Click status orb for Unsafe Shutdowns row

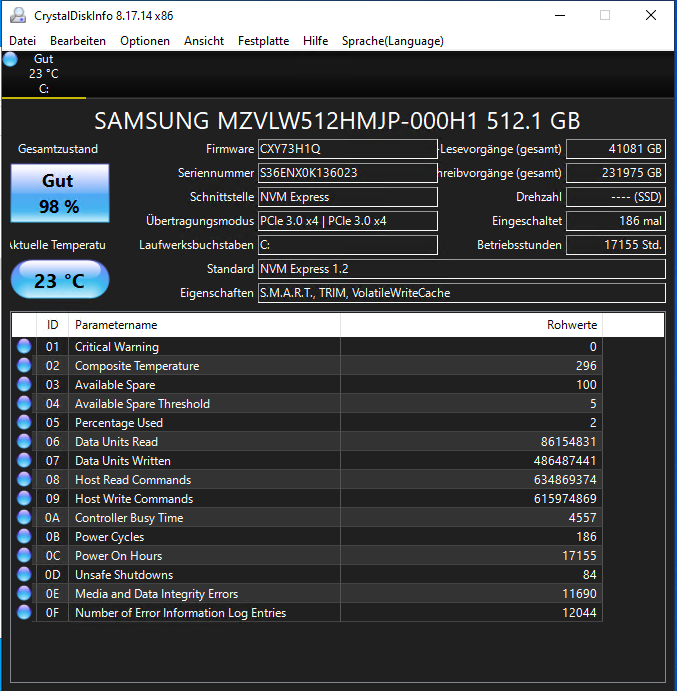24,574
